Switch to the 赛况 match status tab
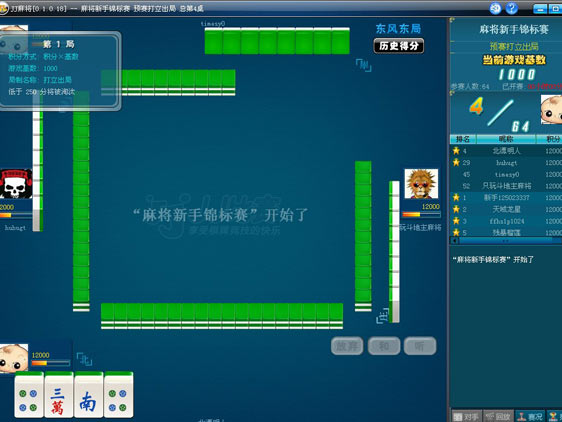This screenshot has height=422, width=562. [x=530, y=417]
